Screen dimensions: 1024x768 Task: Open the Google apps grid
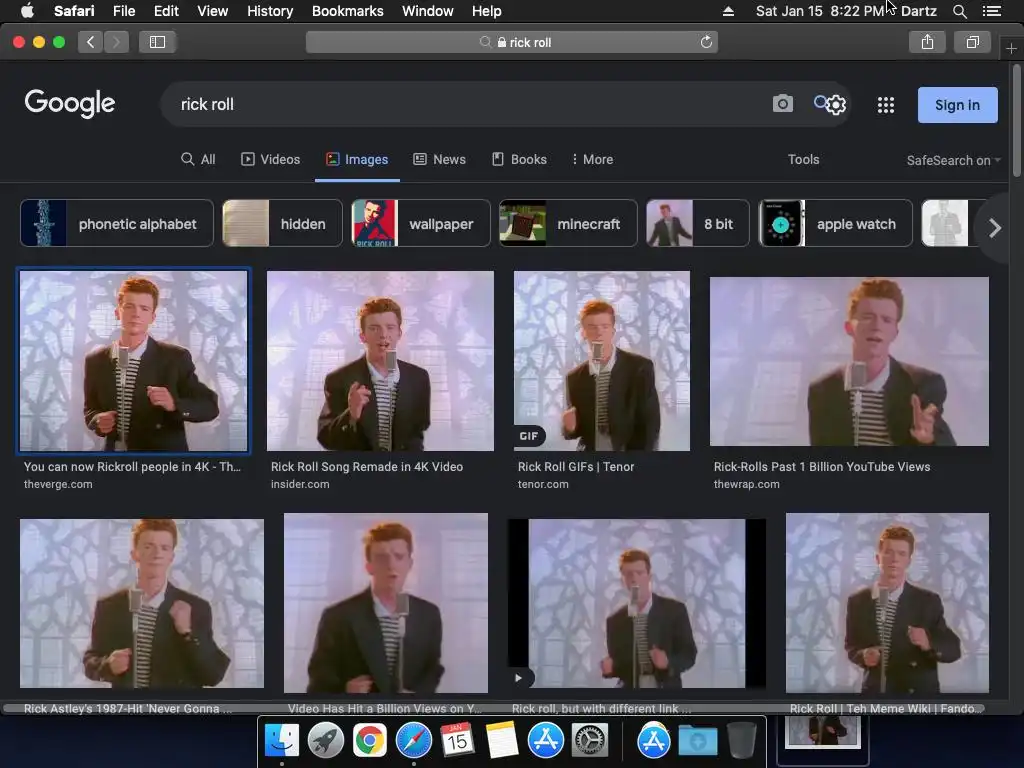click(886, 104)
